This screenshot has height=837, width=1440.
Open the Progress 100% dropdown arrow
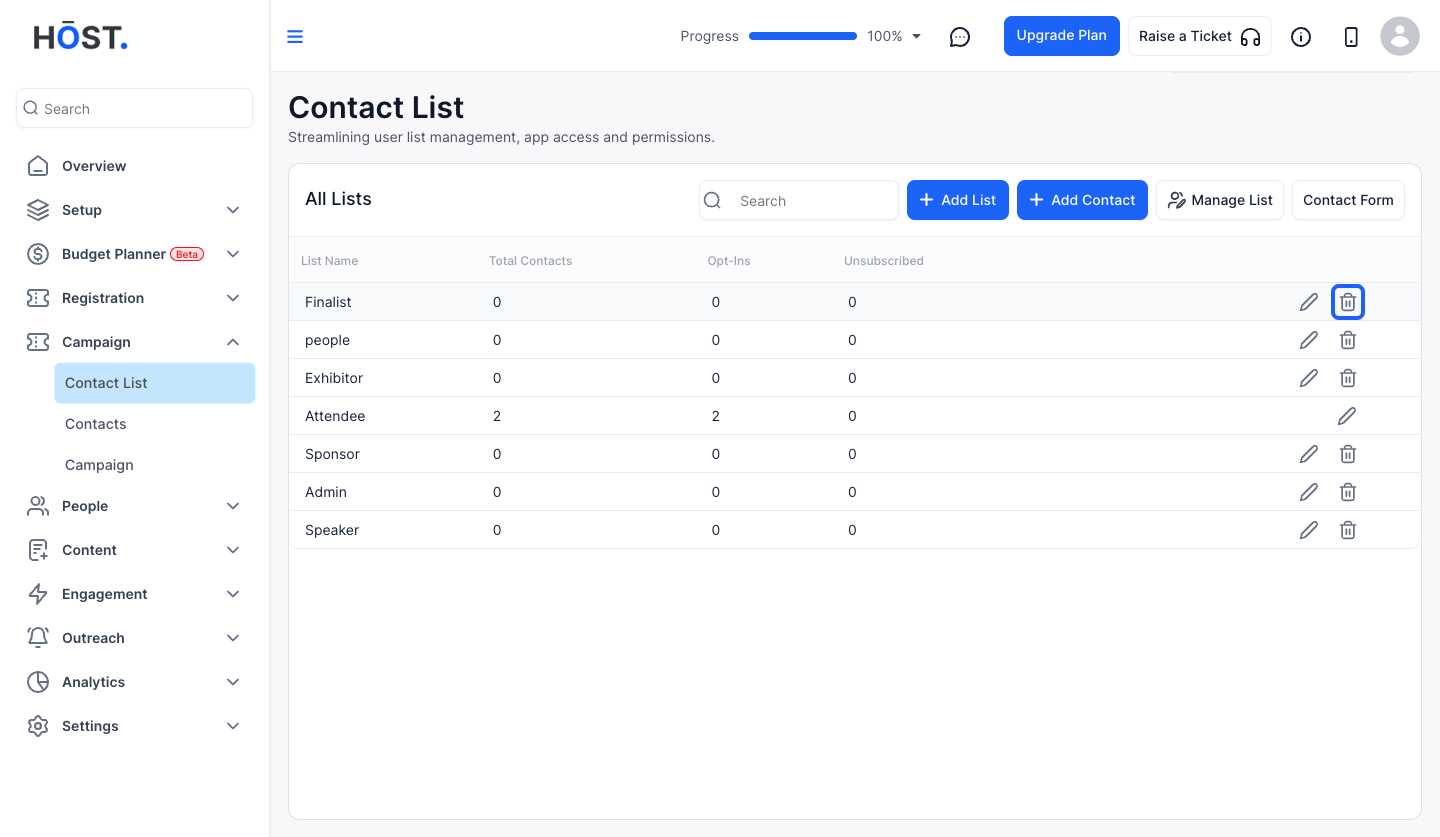coord(917,37)
